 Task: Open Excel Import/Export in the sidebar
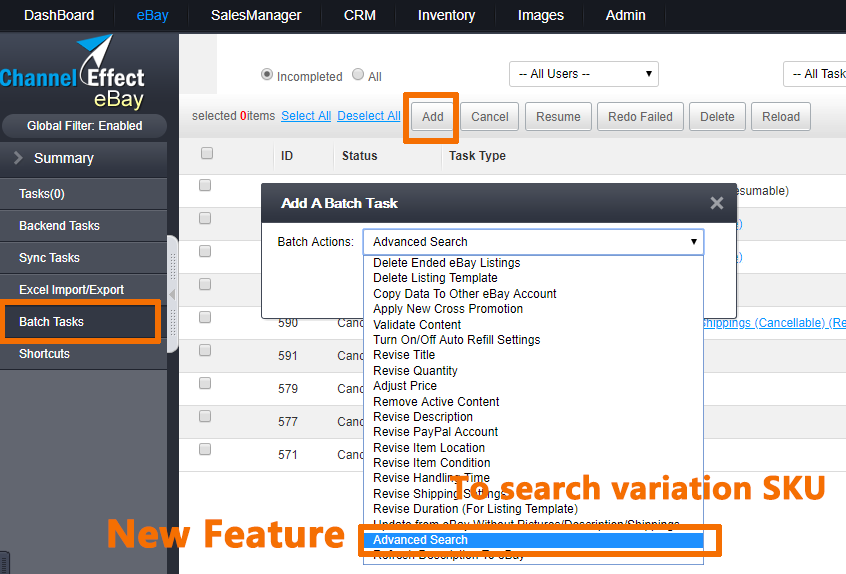(x=84, y=290)
